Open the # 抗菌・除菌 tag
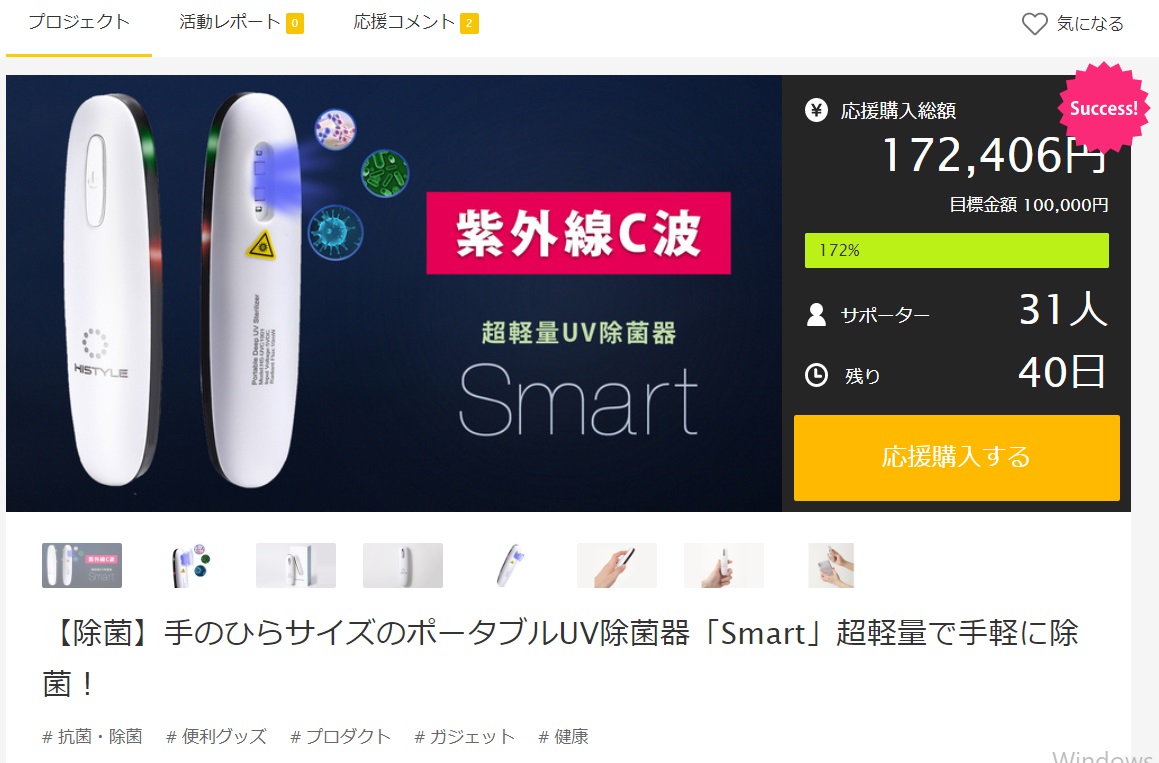The height and width of the screenshot is (763, 1159). 92,736
